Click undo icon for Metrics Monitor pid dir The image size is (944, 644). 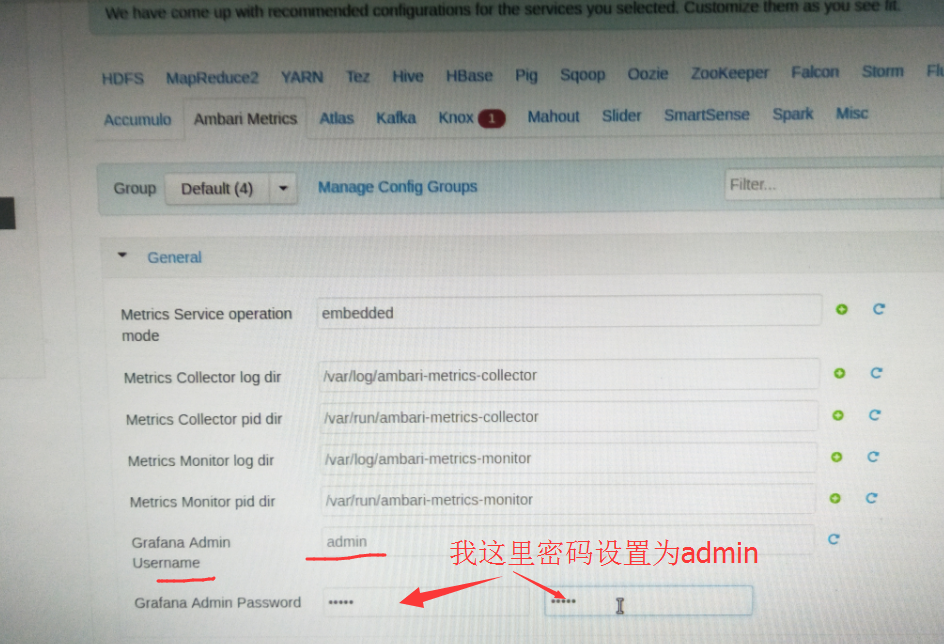871,498
